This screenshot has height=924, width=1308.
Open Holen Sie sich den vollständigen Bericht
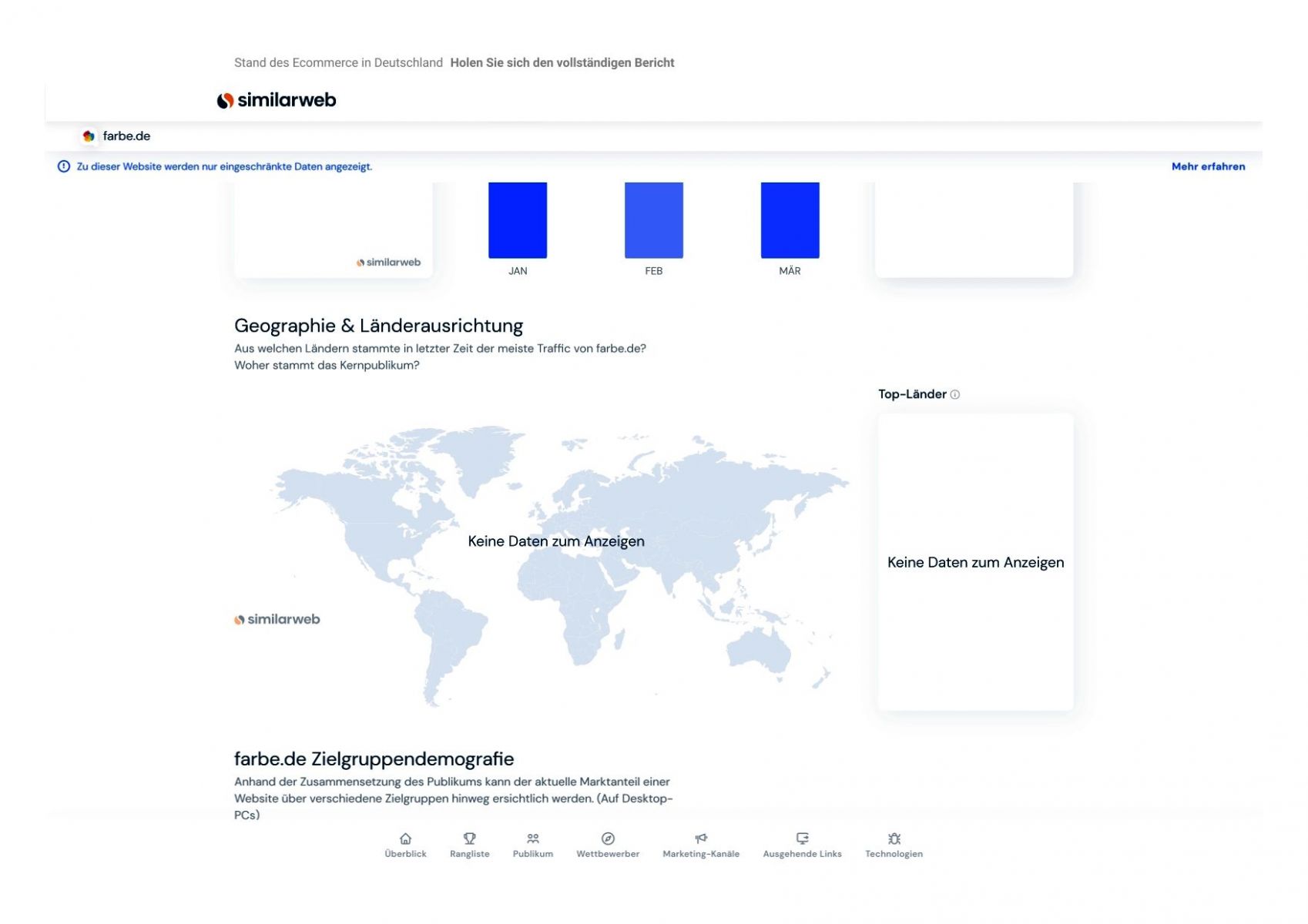click(x=562, y=63)
